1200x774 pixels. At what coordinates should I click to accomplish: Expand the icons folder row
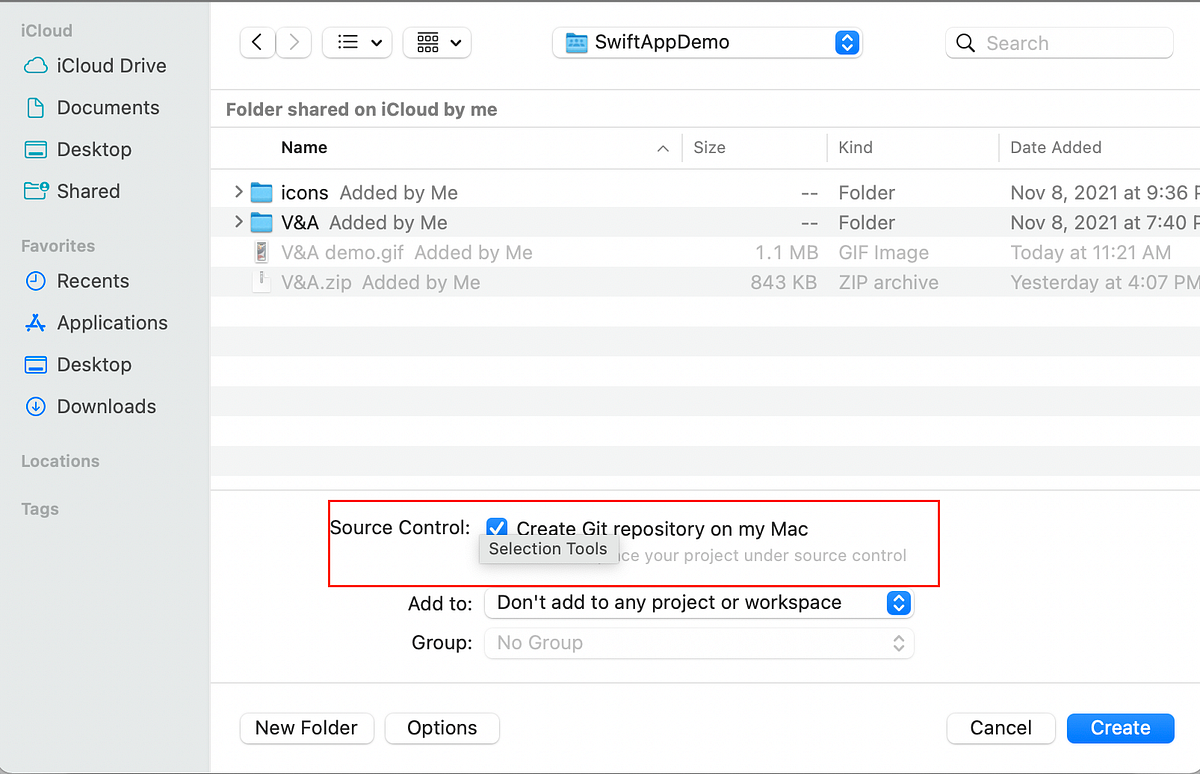pyautogui.click(x=238, y=192)
